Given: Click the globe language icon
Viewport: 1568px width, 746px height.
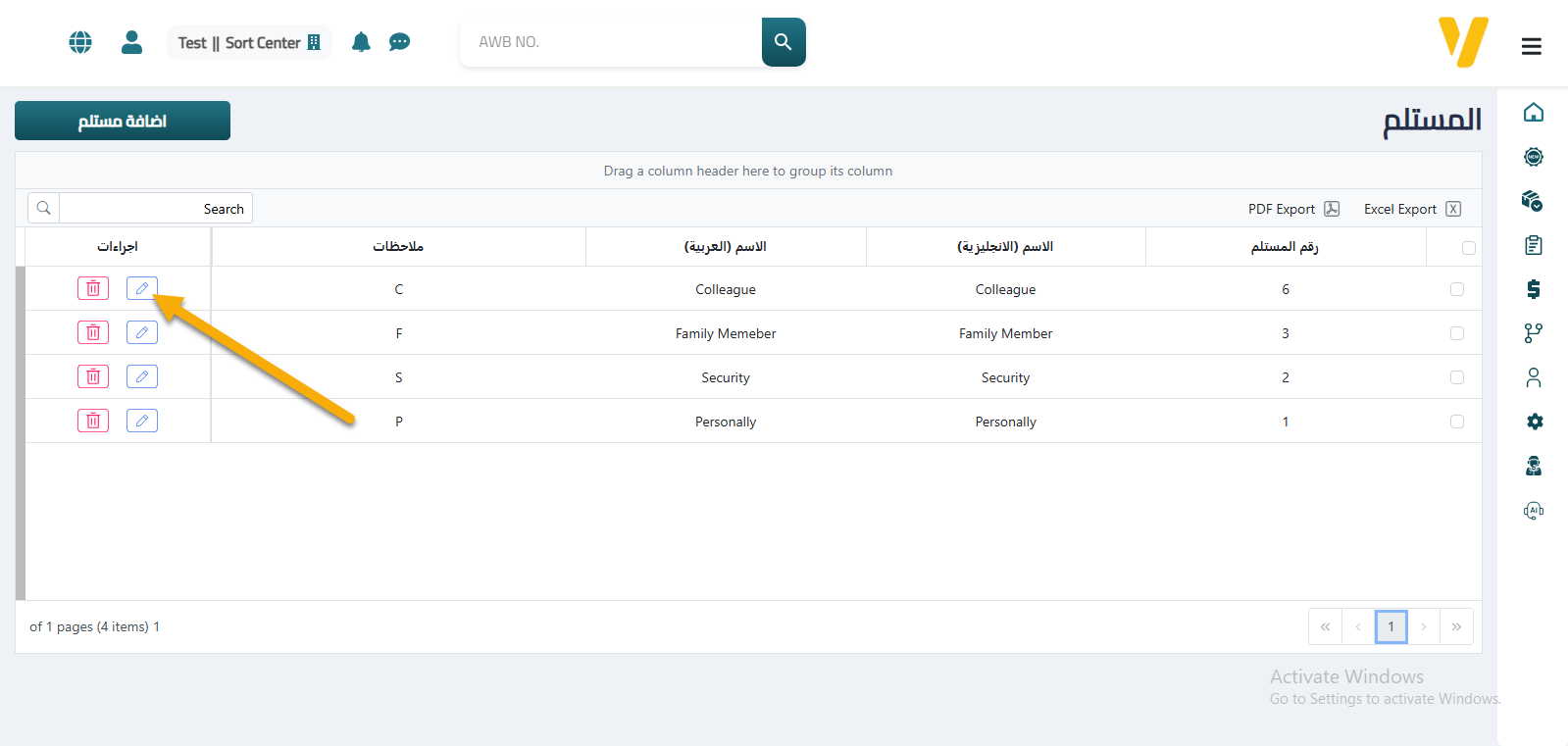Looking at the screenshot, I should click(x=80, y=42).
